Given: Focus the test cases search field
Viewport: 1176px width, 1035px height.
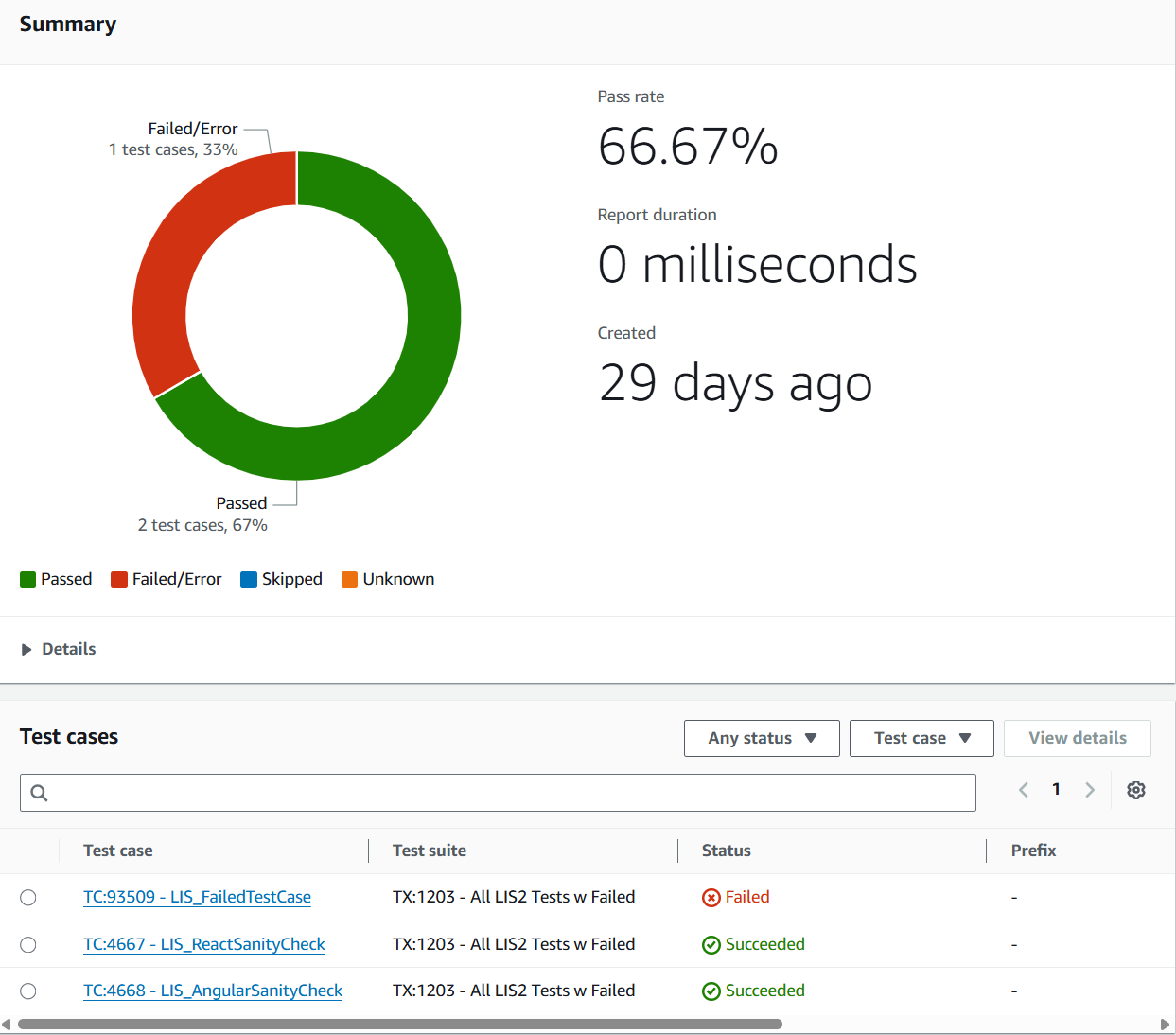Looking at the screenshot, I should (511, 793).
